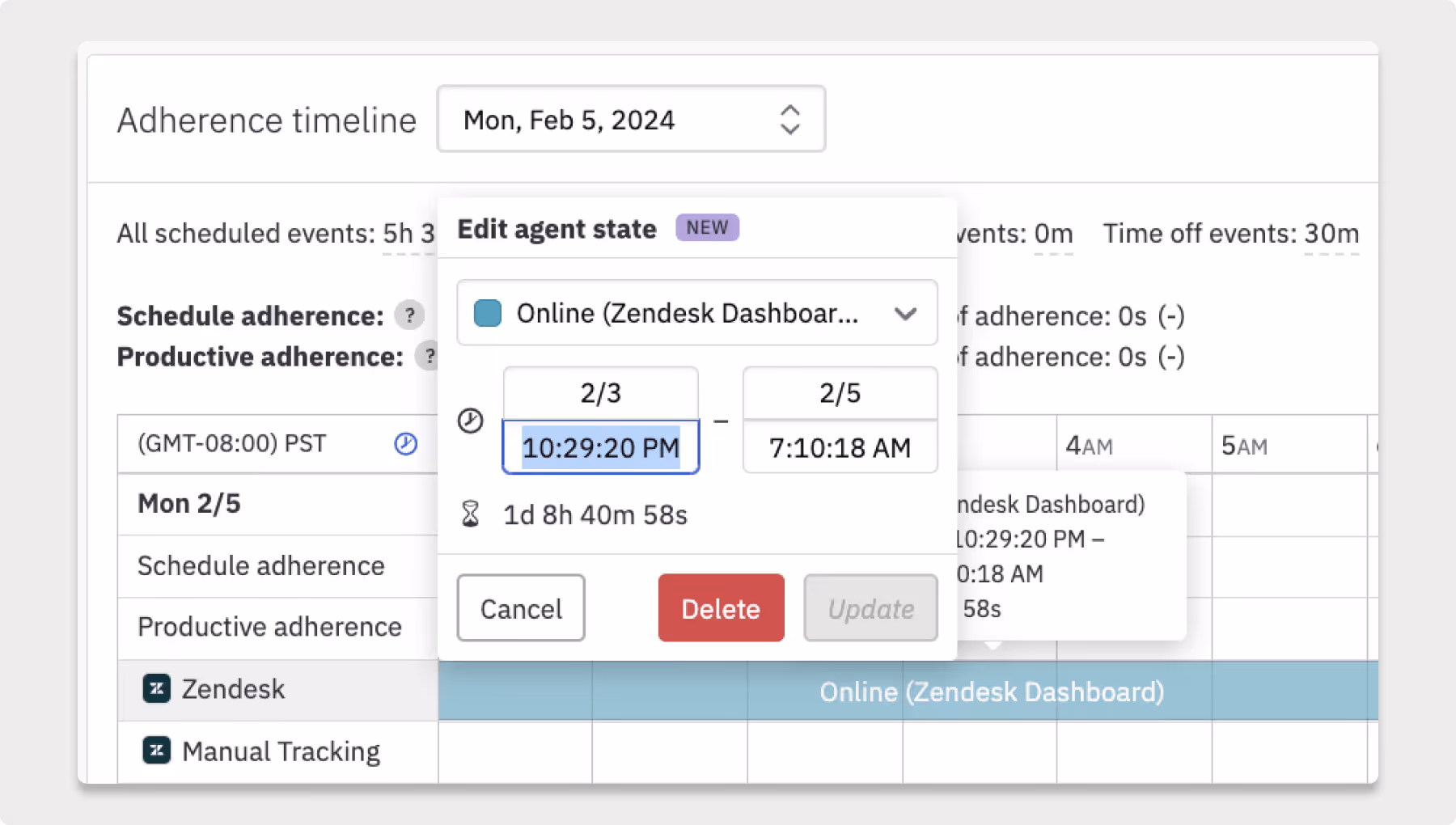
Task: Click the Cancel button
Action: tap(521, 608)
